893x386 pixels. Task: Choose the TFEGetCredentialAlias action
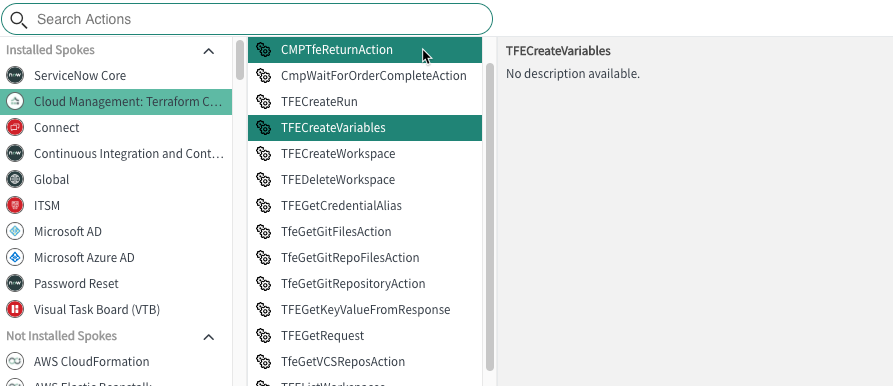pyautogui.click(x=364, y=206)
